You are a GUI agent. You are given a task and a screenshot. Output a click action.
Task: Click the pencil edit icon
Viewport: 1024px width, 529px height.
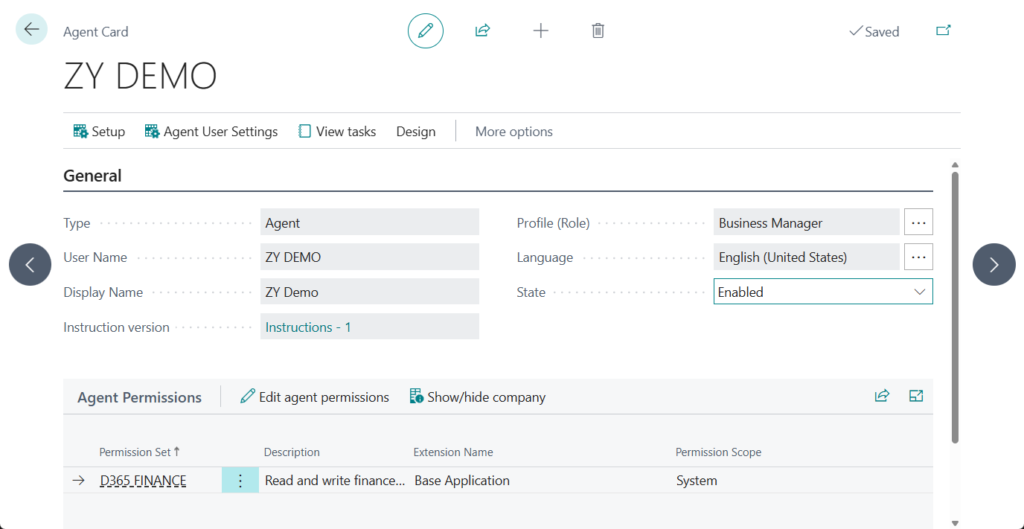[425, 31]
